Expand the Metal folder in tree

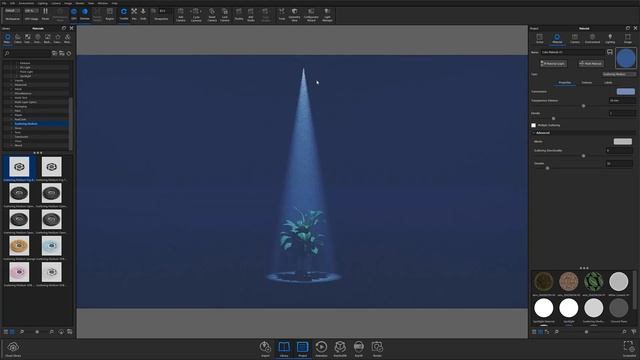coord(11,89)
